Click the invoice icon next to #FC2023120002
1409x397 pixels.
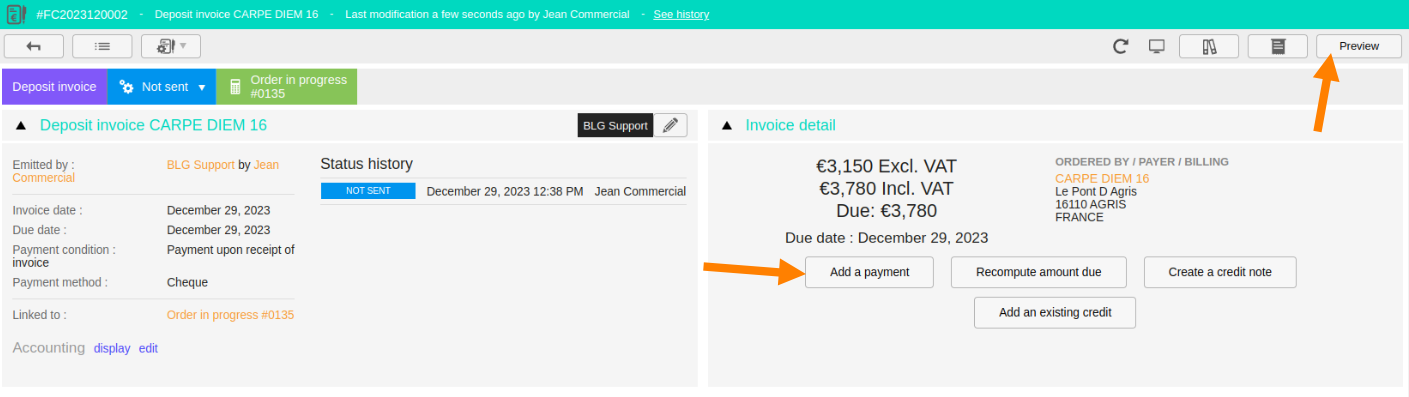[16, 15]
